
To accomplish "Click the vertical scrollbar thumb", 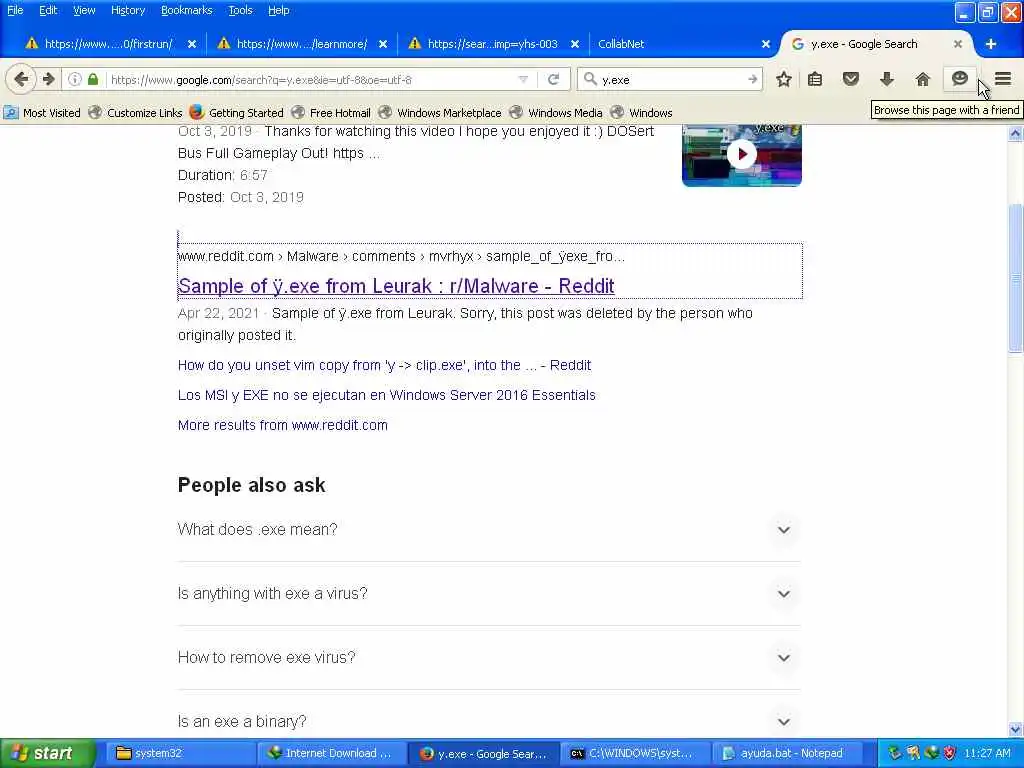I will 1016,279.
